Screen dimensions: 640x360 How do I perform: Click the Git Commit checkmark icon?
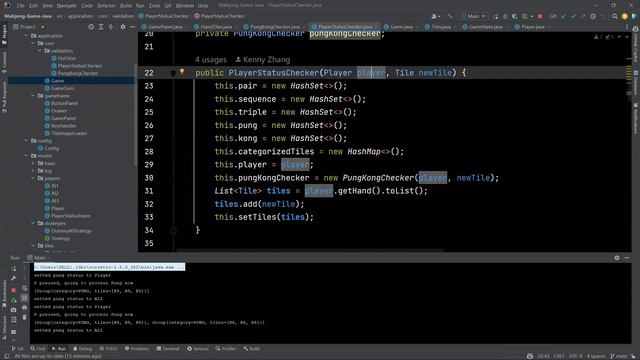573,16
